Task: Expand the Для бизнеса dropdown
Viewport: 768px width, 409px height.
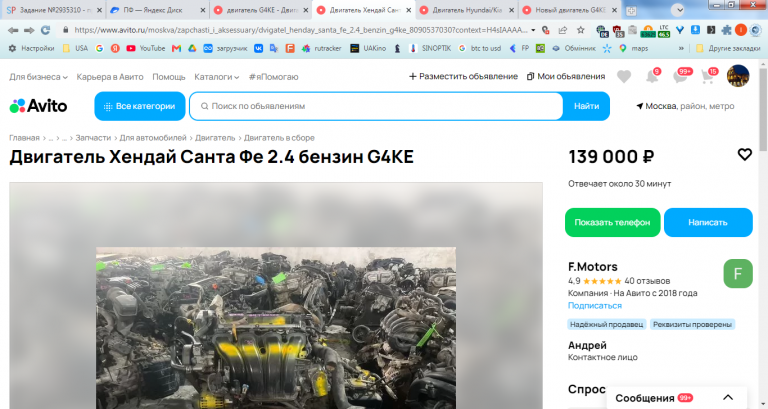Action: pos(38,77)
